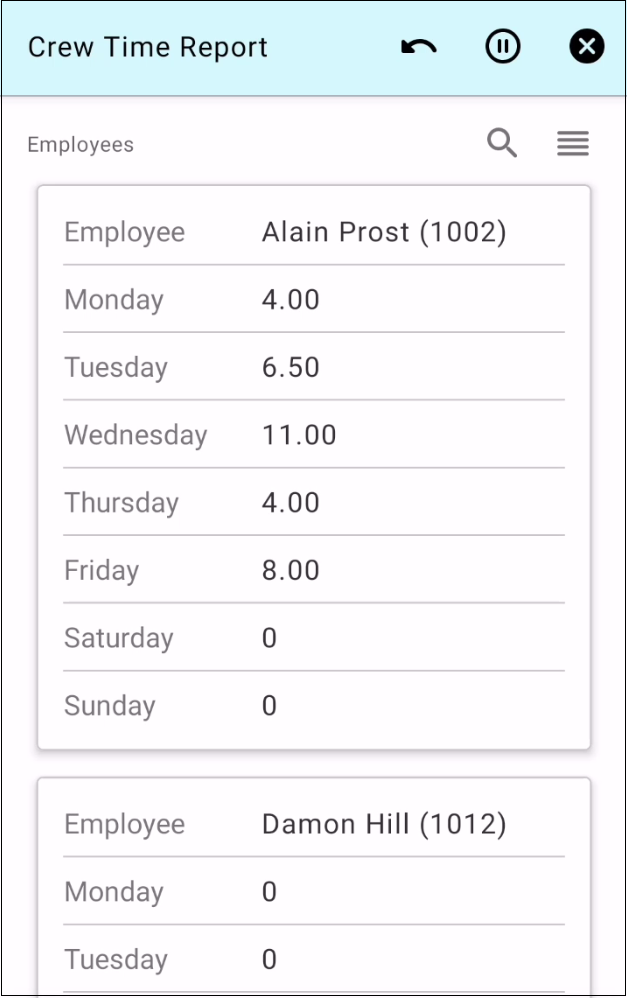
Task: Click Alain Prost's Monday hours 4.00
Action: [291, 299]
